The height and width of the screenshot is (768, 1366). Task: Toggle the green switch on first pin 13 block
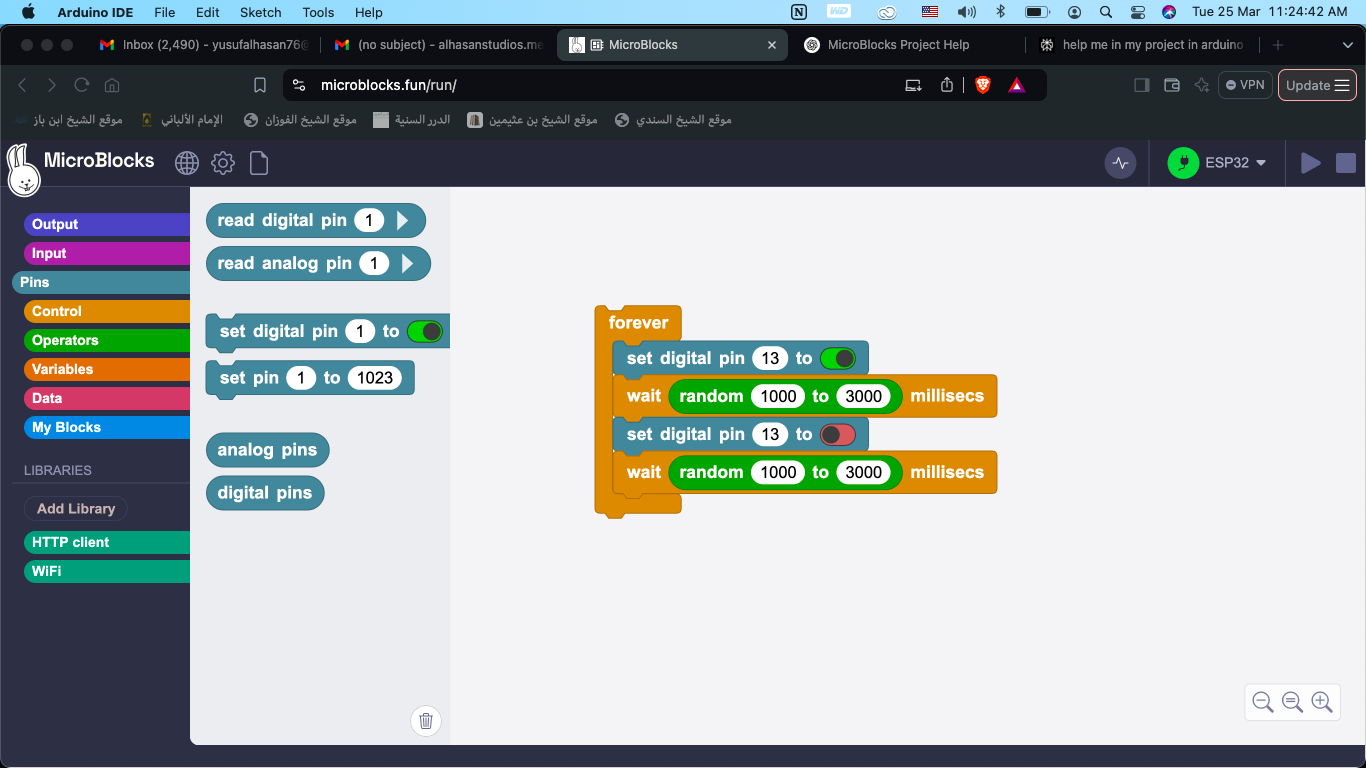click(x=838, y=358)
